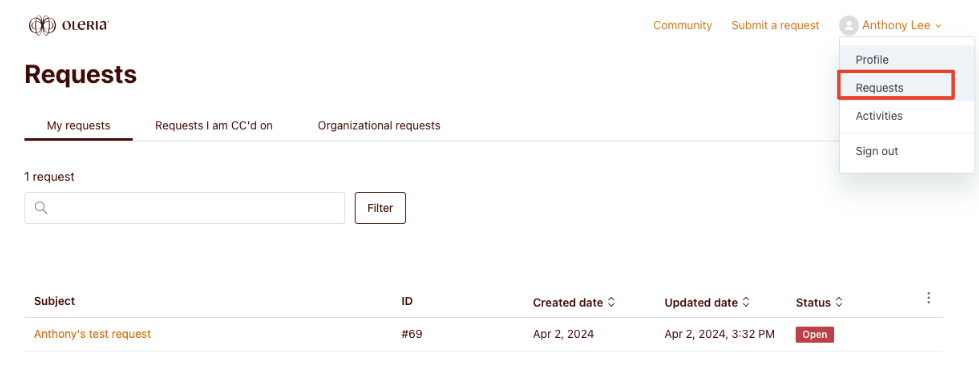979x367 pixels.
Task: Click the ID column header
Action: pos(407,301)
